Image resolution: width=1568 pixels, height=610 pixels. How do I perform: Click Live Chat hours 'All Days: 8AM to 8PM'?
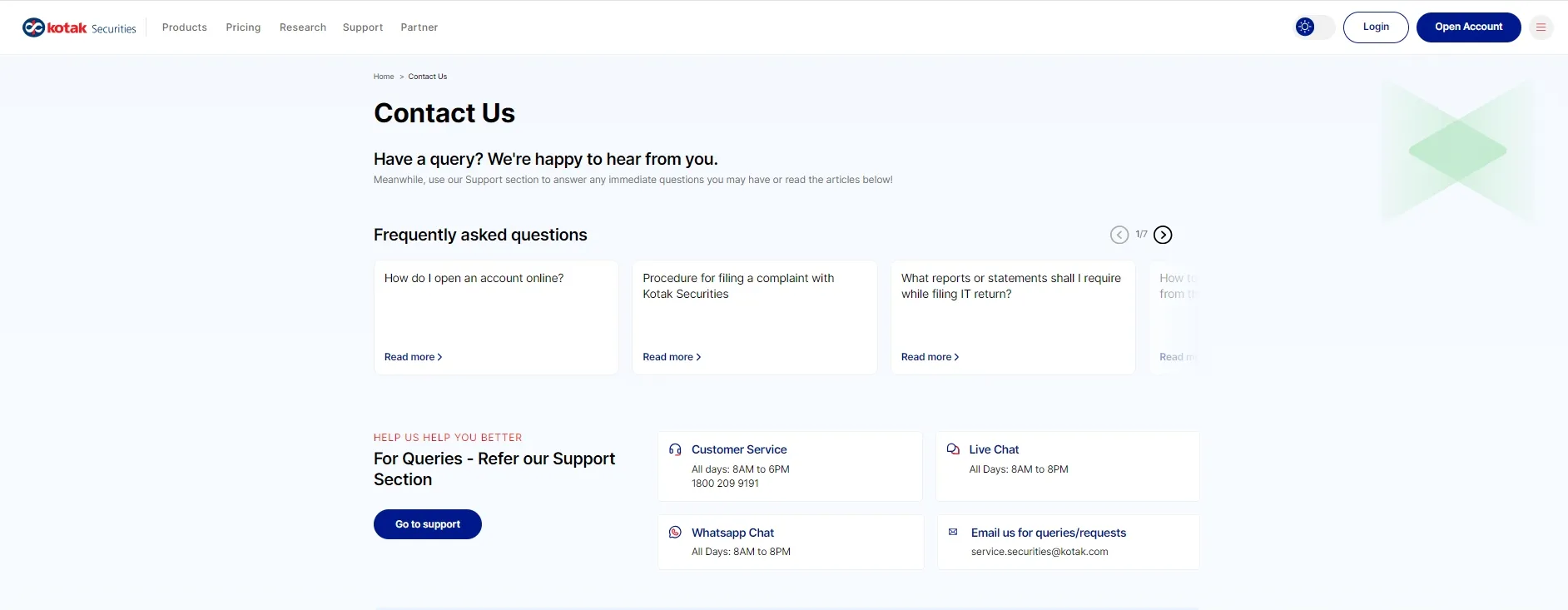1019,469
